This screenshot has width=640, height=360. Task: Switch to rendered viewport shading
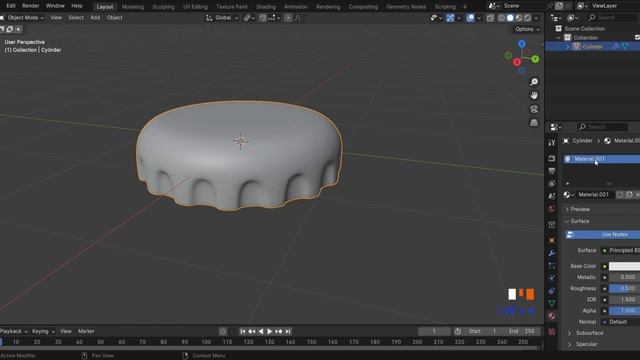(527, 18)
